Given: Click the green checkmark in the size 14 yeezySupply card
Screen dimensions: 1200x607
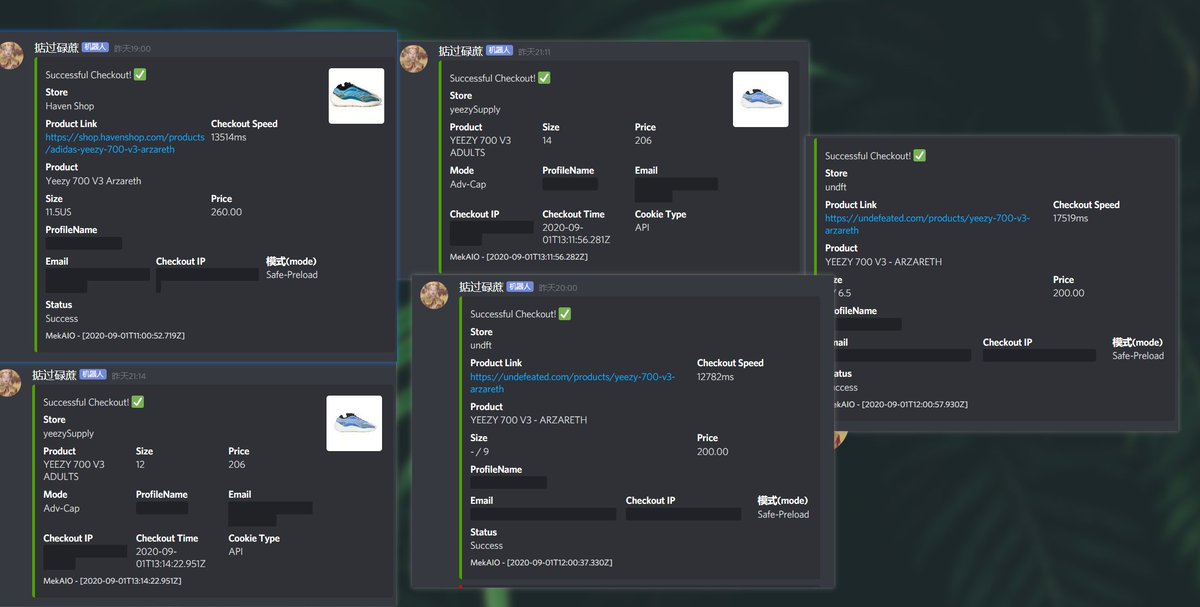Looking at the screenshot, I should 544,78.
